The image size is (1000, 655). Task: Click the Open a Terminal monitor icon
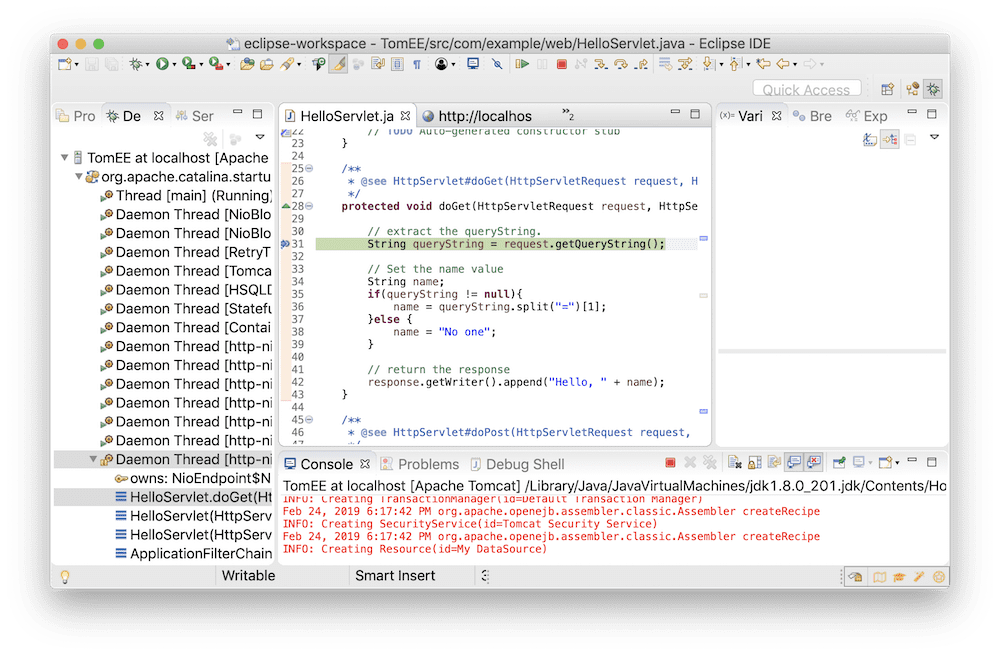473,64
